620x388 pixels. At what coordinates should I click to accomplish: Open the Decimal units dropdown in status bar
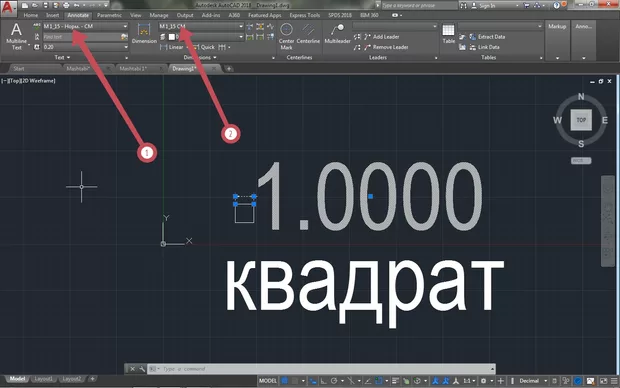[533, 381]
